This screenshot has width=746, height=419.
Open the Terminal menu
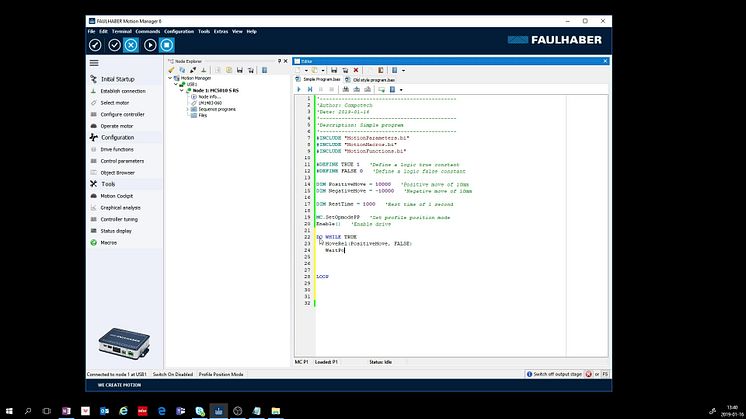[122, 31]
